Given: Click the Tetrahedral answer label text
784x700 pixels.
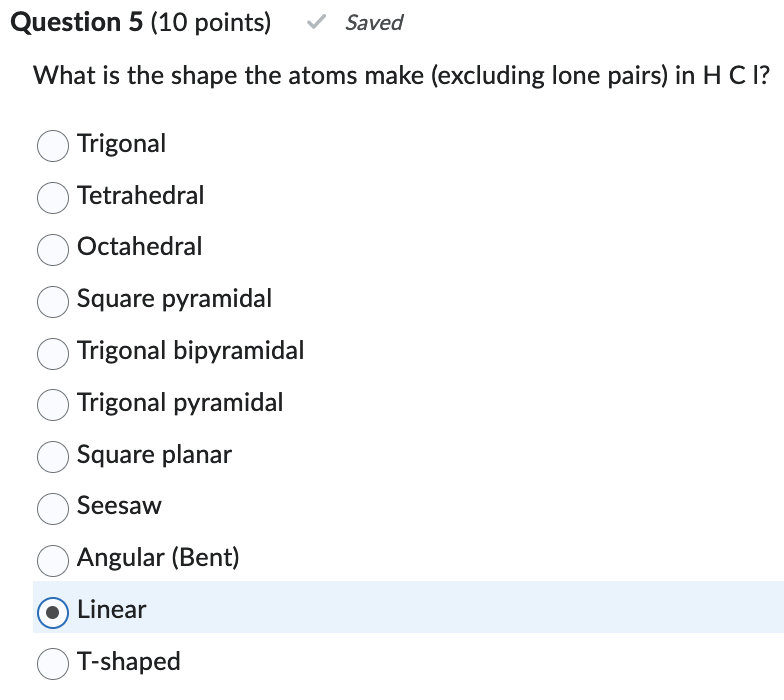Looking at the screenshot, I should point(140,195).
